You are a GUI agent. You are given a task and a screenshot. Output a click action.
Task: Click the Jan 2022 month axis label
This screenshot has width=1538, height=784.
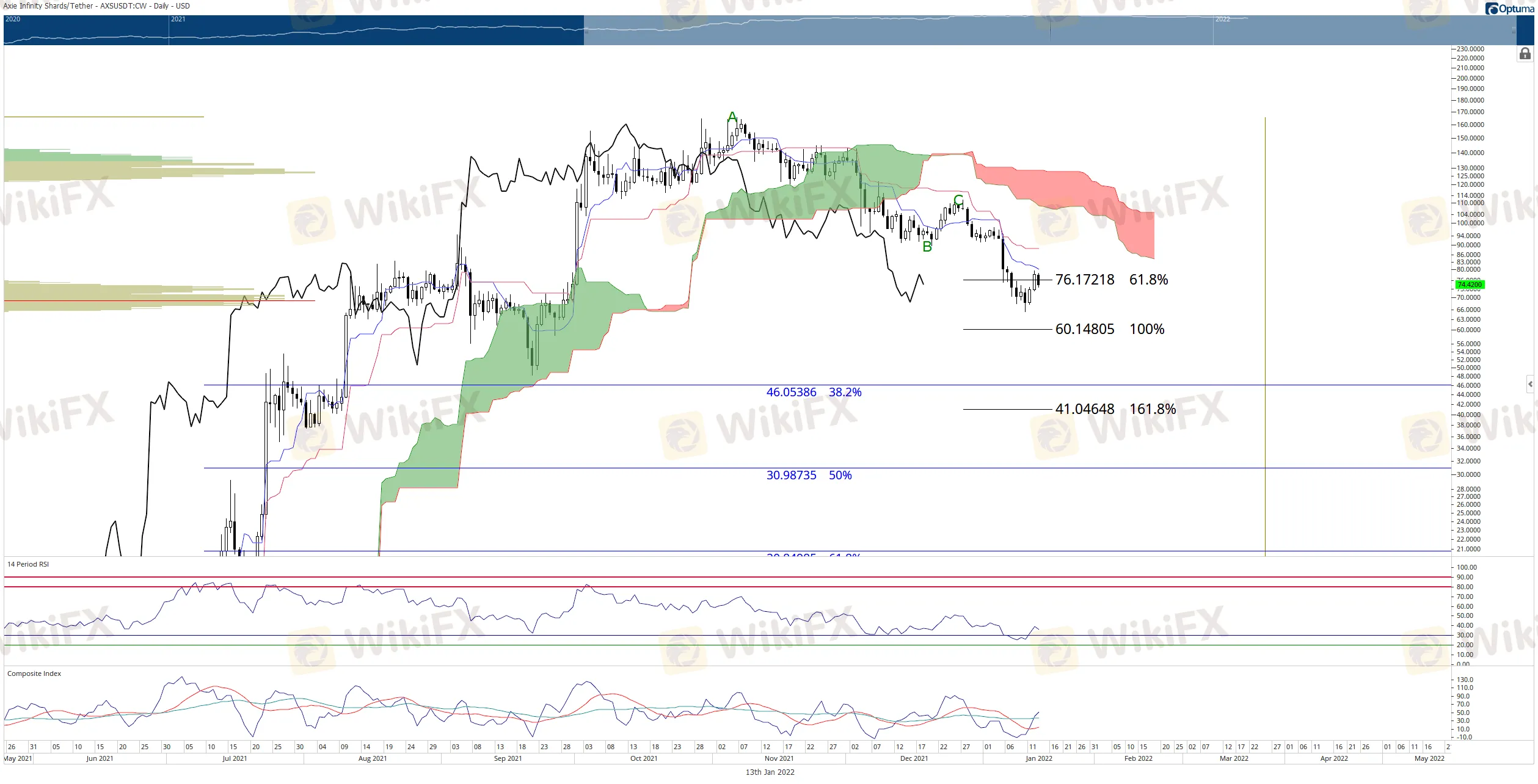(1038, 758)
